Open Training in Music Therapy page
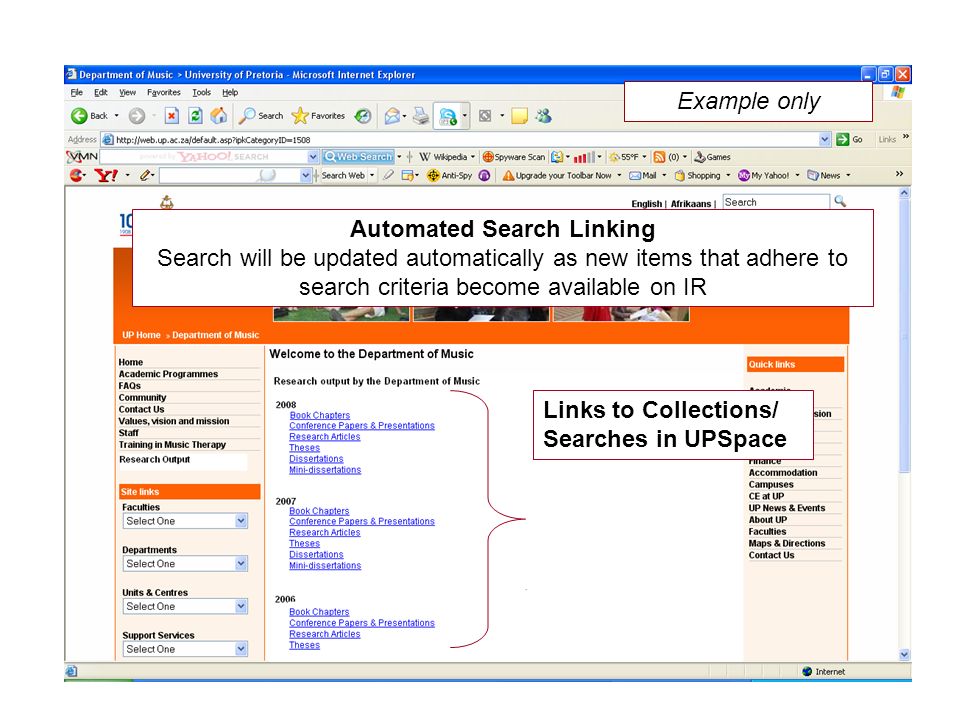Screen dimensions: 960x720 tap(172, 444)
